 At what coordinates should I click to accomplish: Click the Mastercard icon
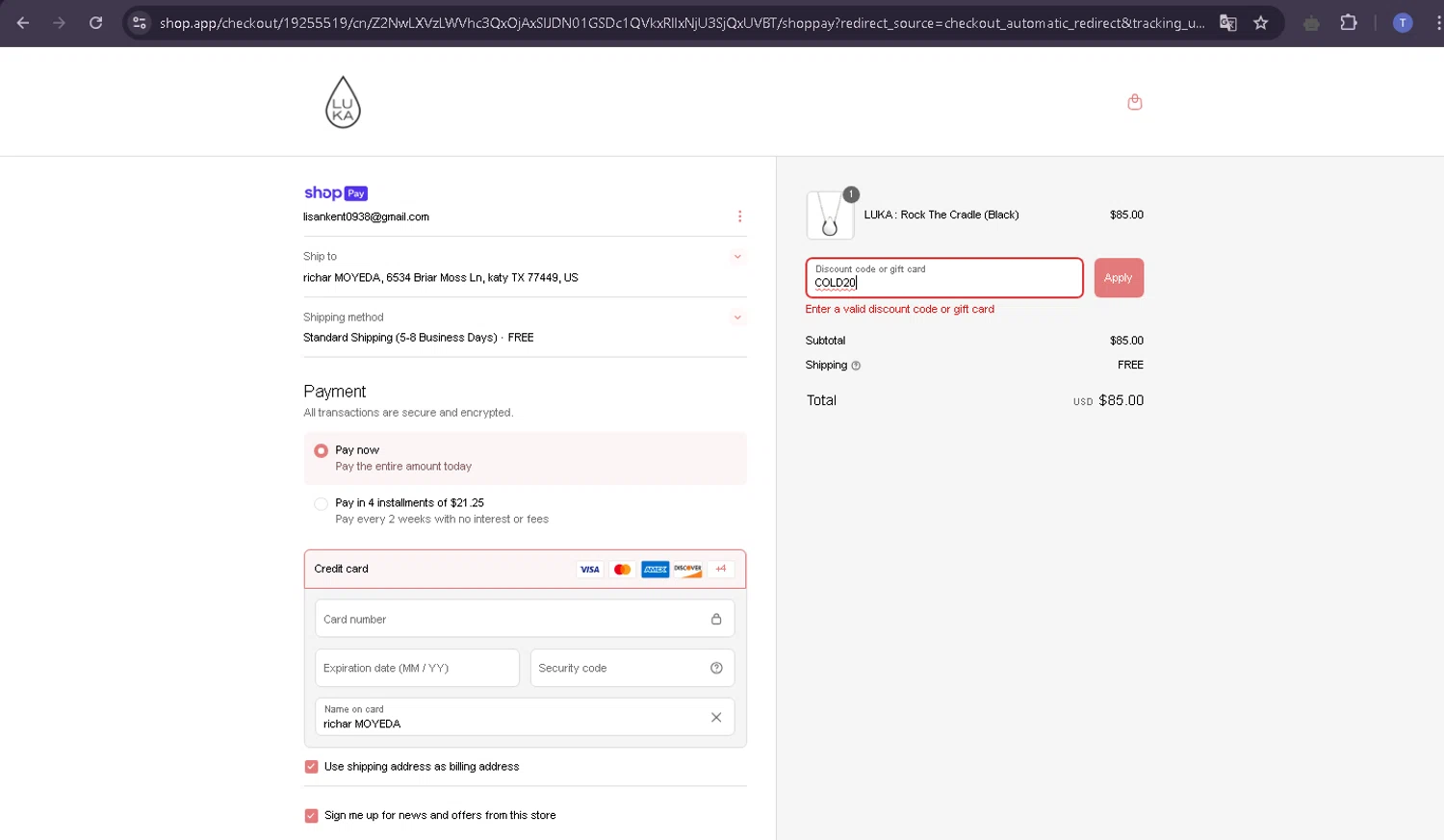pos(623,570)
